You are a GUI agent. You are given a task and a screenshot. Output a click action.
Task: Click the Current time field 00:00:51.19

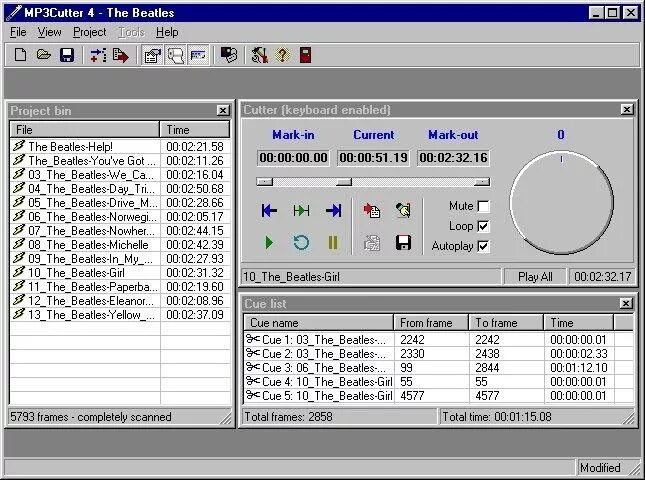pyautogui.click(x=374, y=158)
